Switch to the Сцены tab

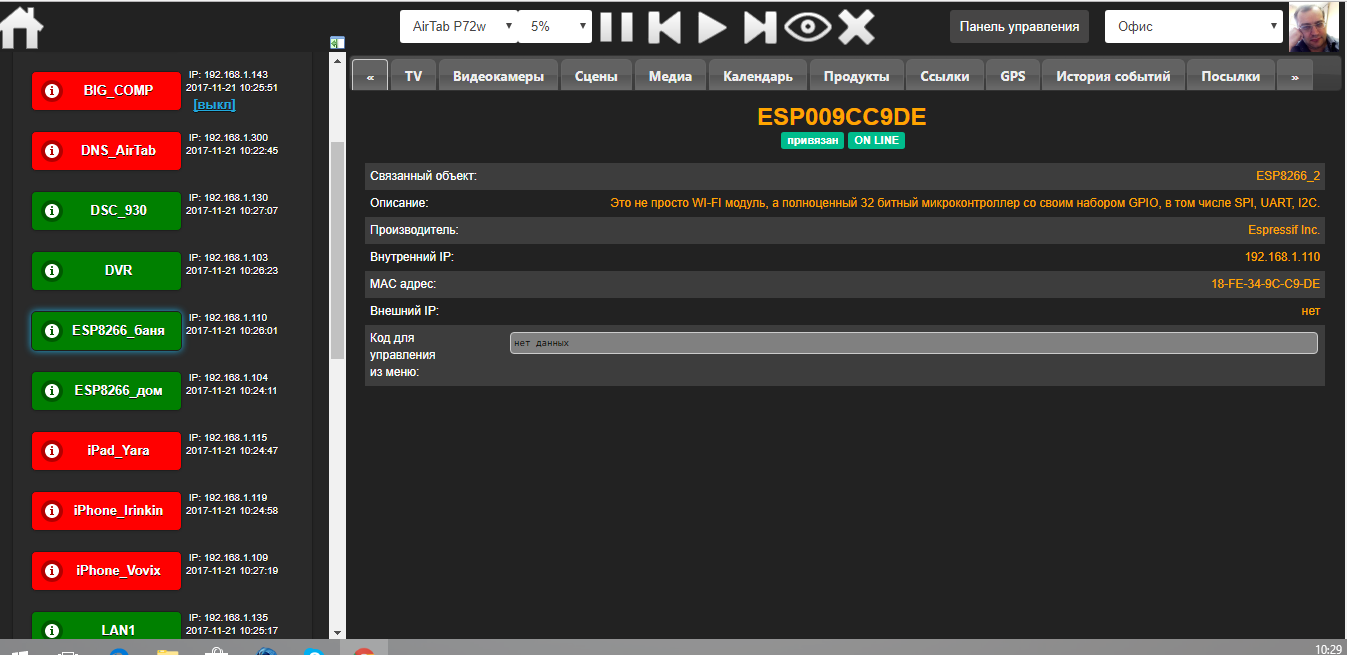[x=596, y=76]
